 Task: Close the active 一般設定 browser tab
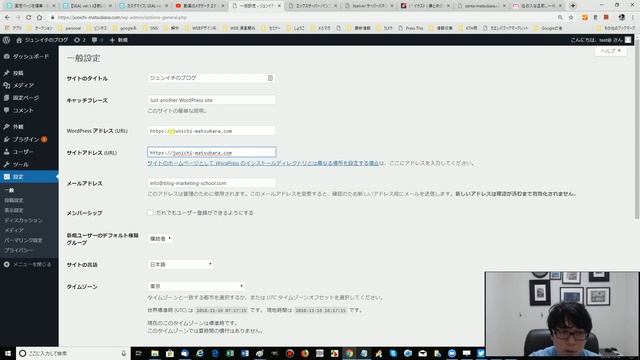pyautogui.click(x=280, y=6)
